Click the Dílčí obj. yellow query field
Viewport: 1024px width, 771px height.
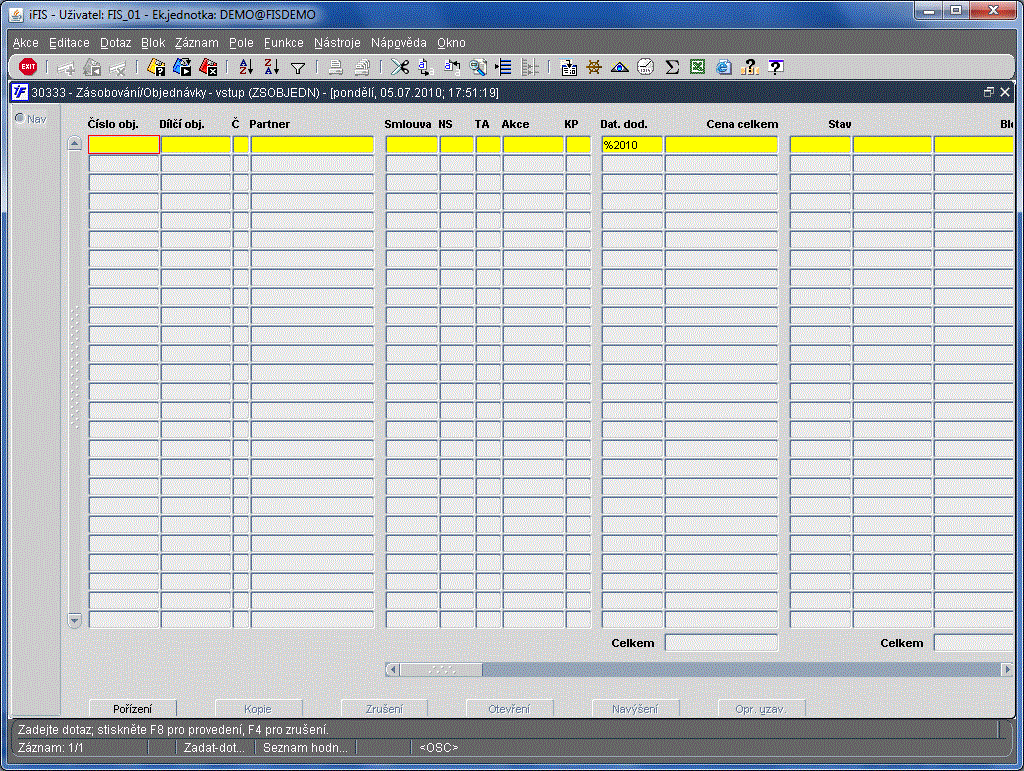click(196, 144)
